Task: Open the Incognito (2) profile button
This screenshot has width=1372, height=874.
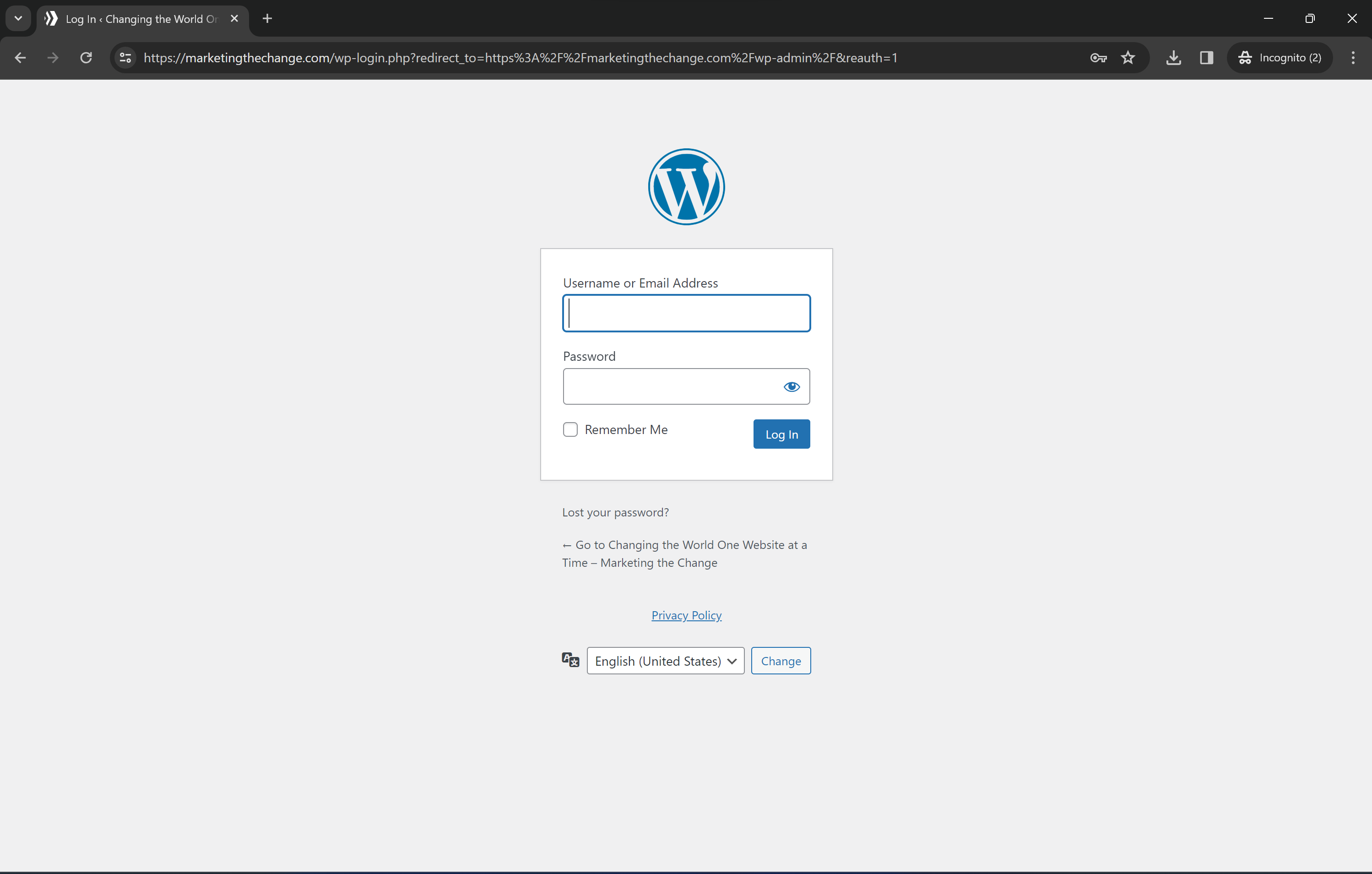Action: coord(1280,58)
